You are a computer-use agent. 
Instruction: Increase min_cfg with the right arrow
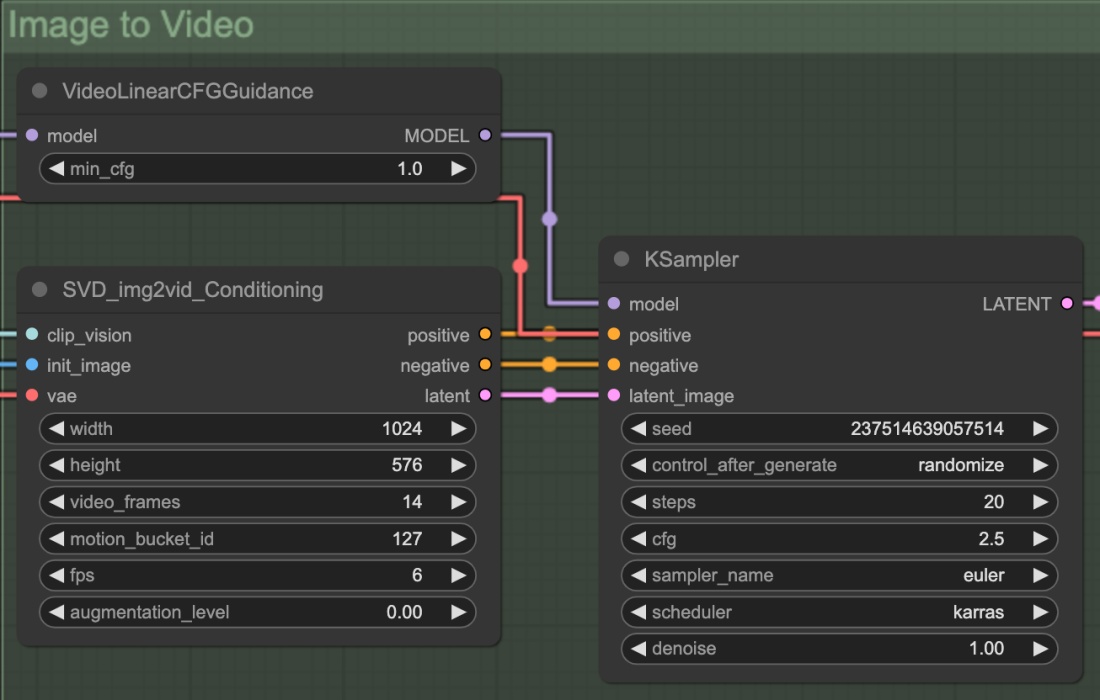coord(458,169)
